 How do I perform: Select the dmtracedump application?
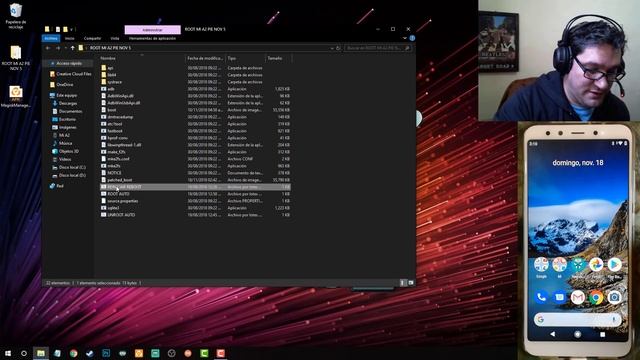[196, 117]
